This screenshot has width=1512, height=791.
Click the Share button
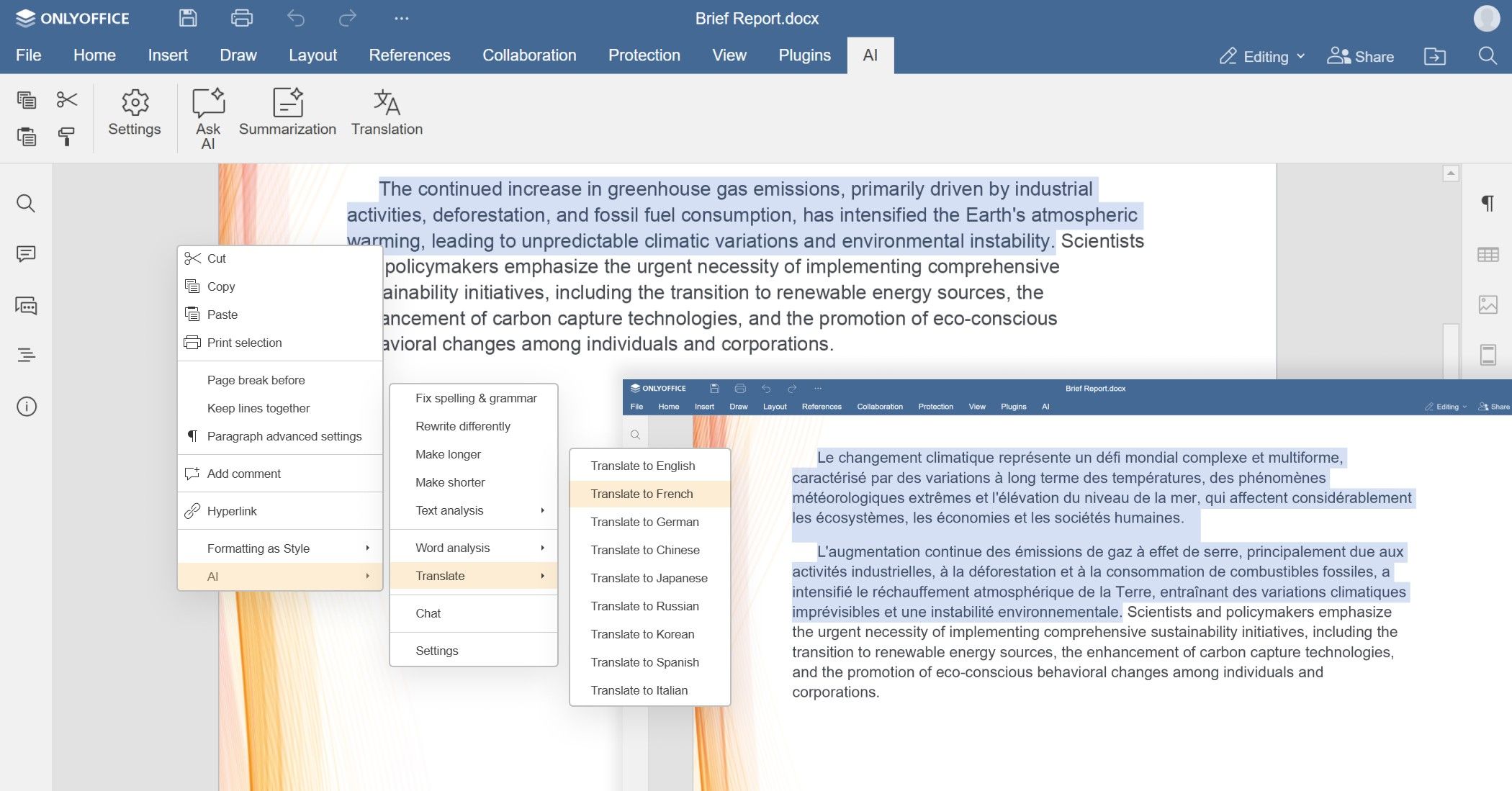1360,56
